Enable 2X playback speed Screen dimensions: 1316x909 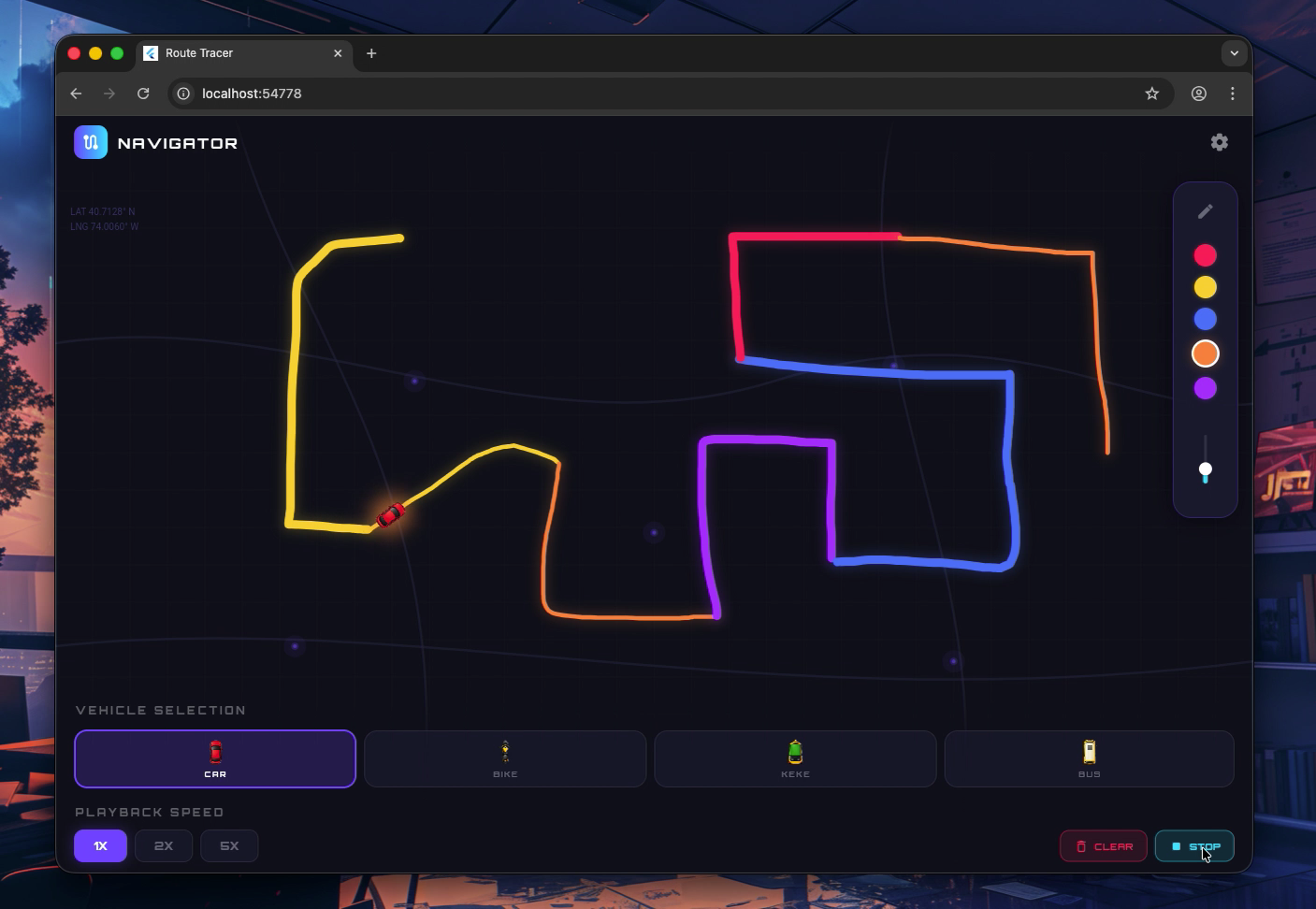164,845
